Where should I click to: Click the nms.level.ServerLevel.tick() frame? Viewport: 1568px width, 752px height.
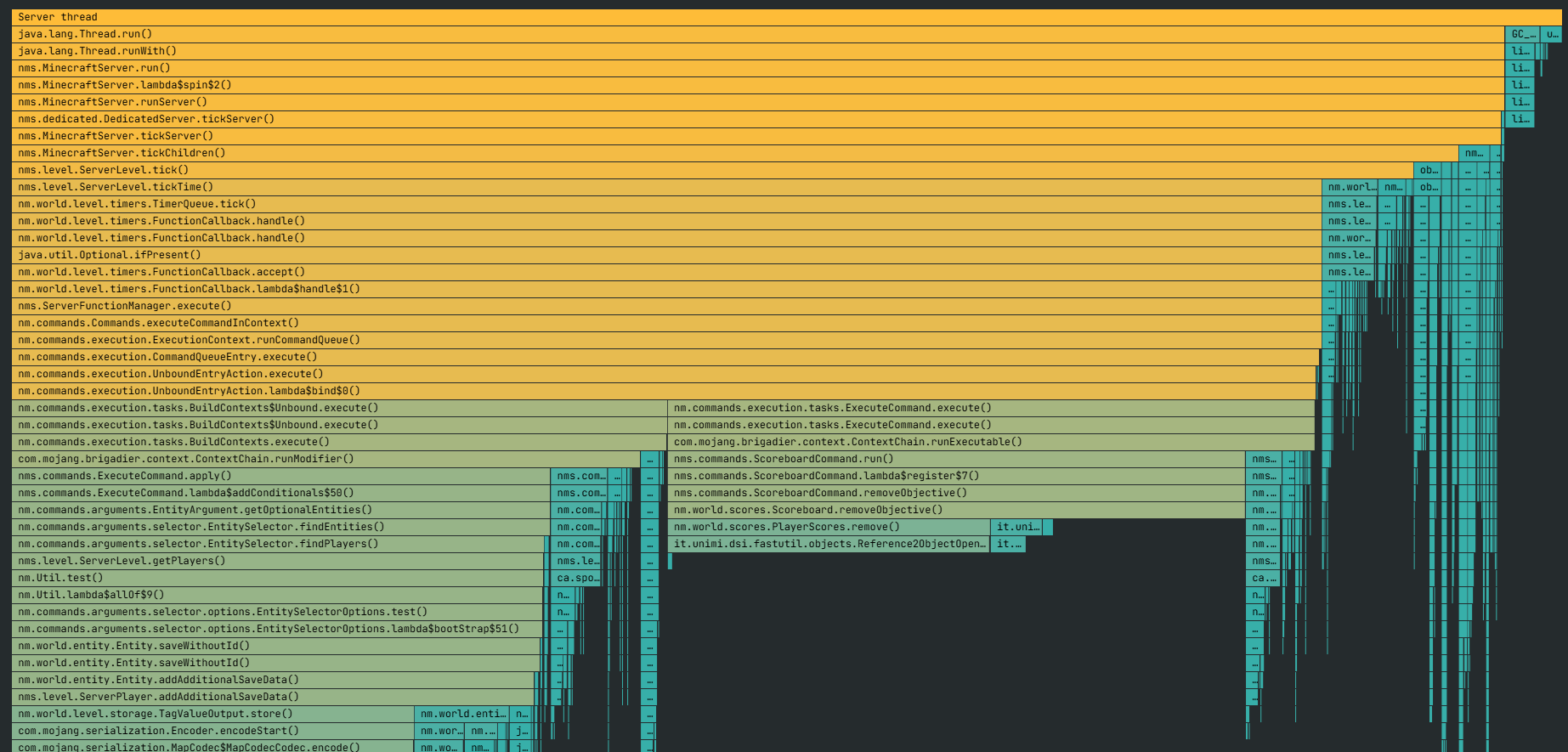pyautogui.click(x=712, y=170)
